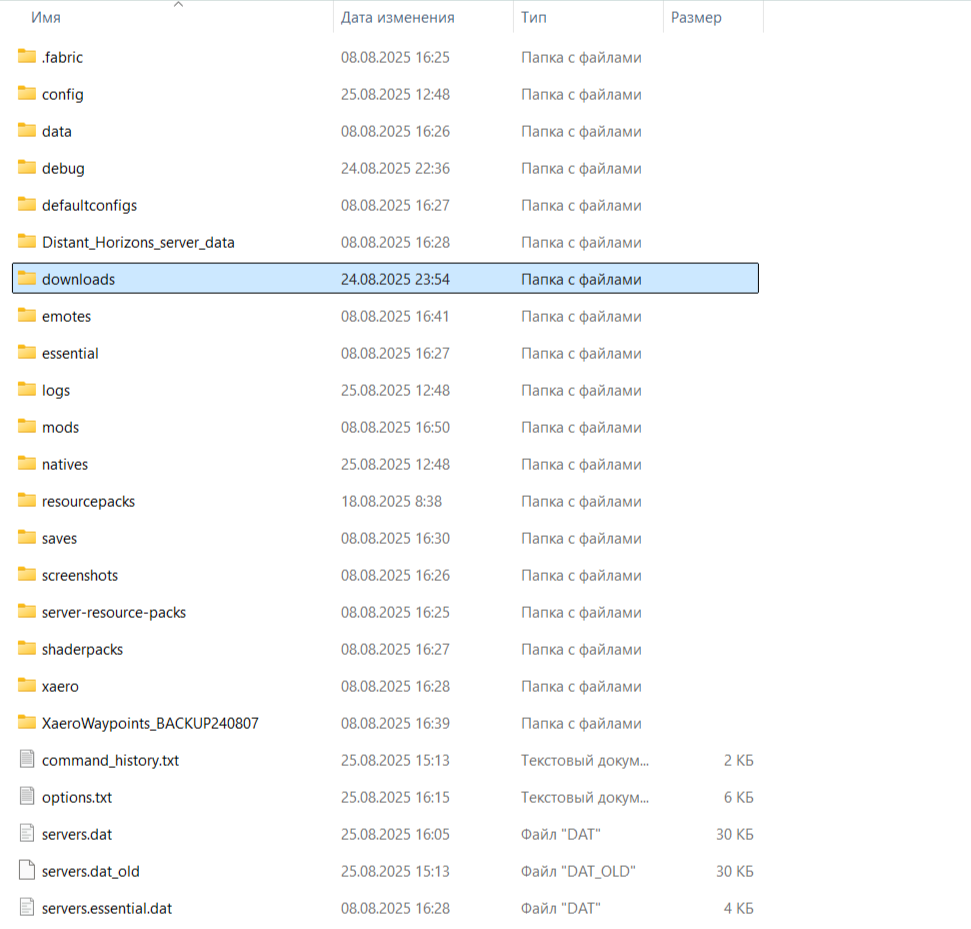Sort files by Размер column header

pyautogui.click(x=696, y=17)
